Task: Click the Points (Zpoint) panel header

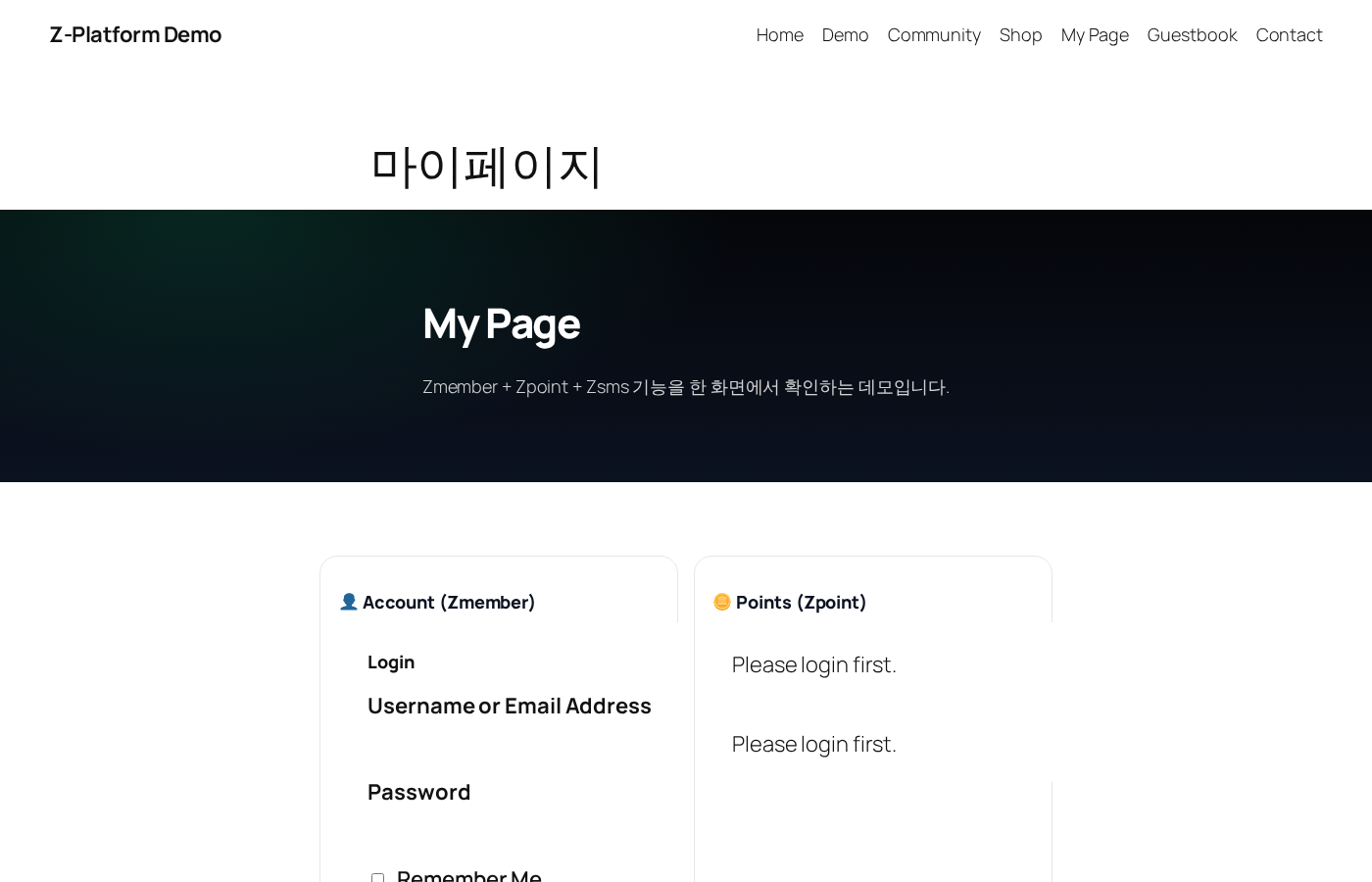Action: pos(790,602)
